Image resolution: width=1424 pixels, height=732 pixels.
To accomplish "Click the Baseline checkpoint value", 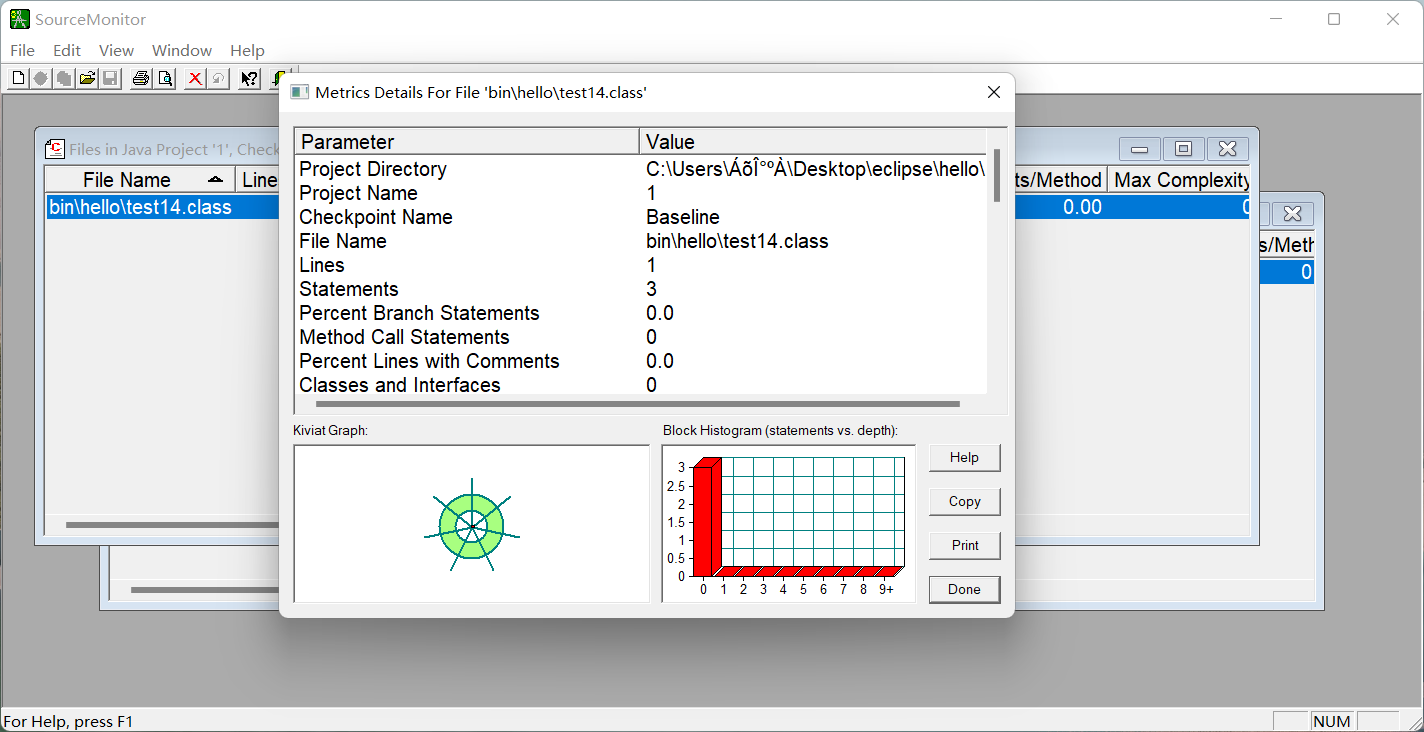I will pyautogui.click(x=683, y=217).
